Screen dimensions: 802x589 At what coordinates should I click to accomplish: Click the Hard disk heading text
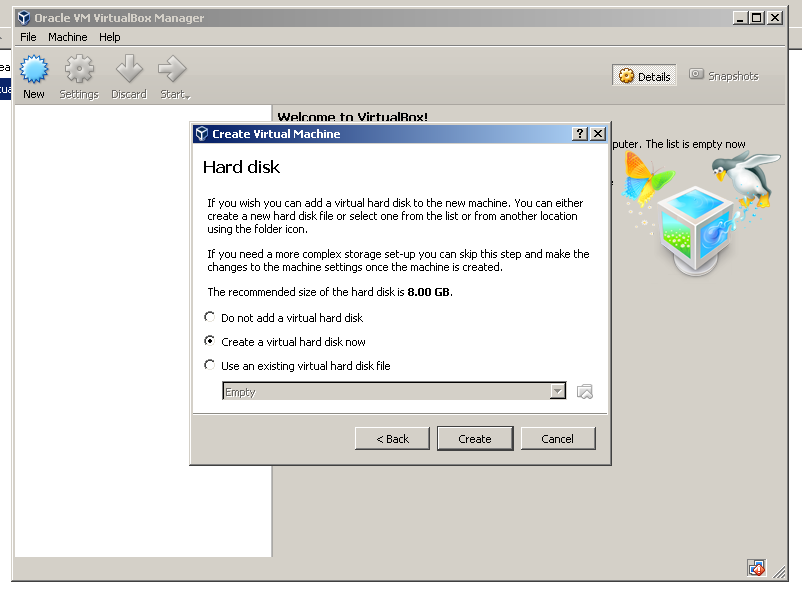coord(241,167)
